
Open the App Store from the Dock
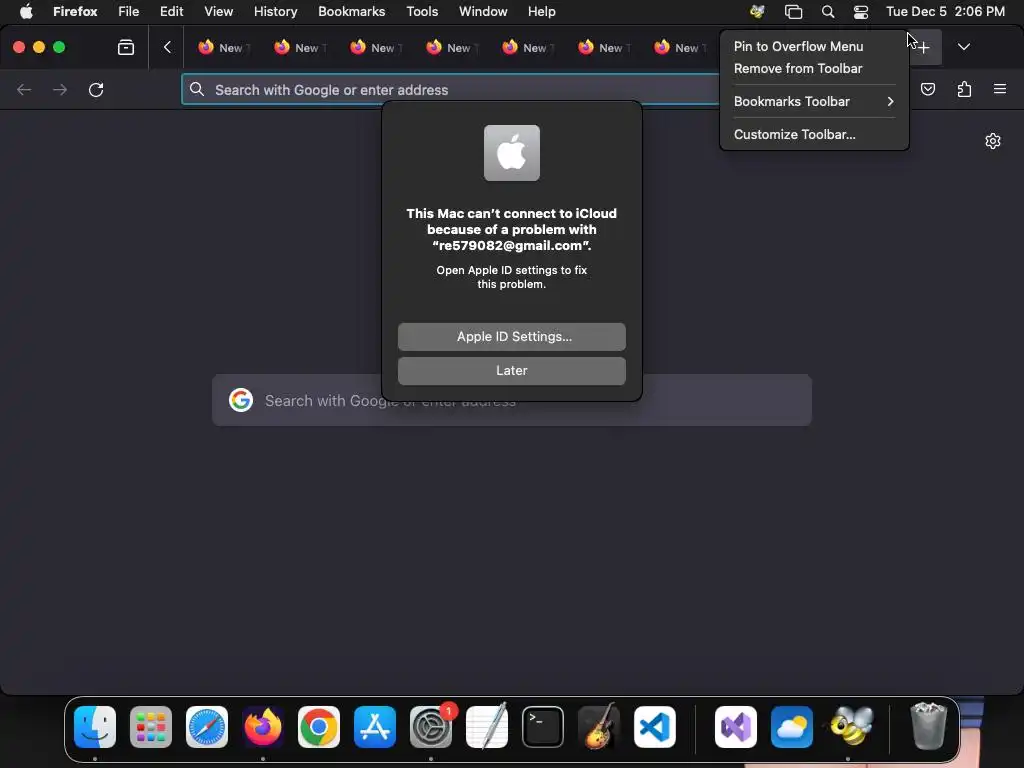click(375, 727)
